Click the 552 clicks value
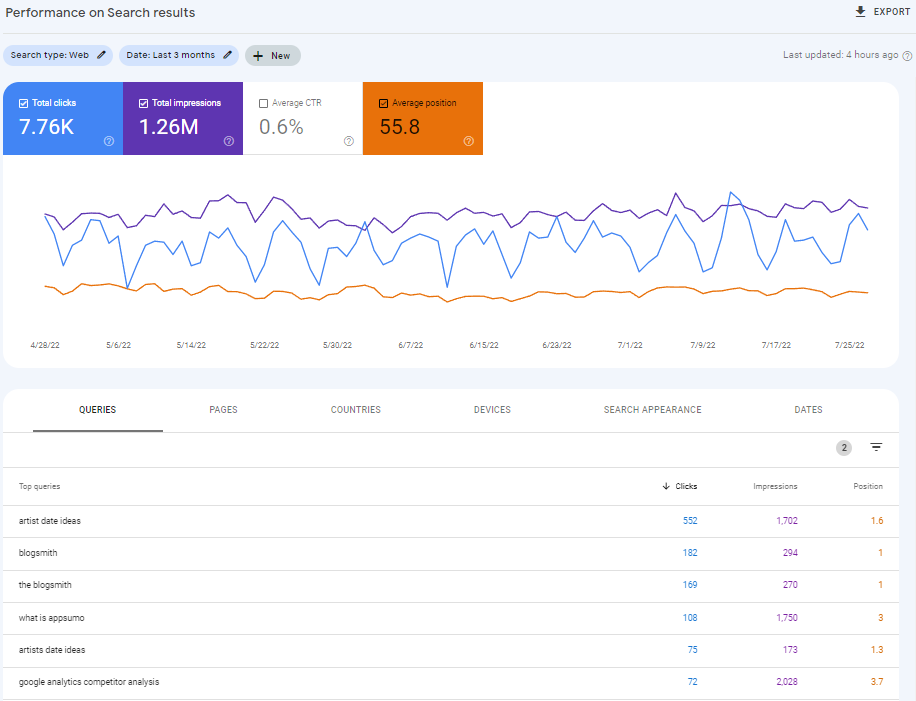 [x=690, y=521]
